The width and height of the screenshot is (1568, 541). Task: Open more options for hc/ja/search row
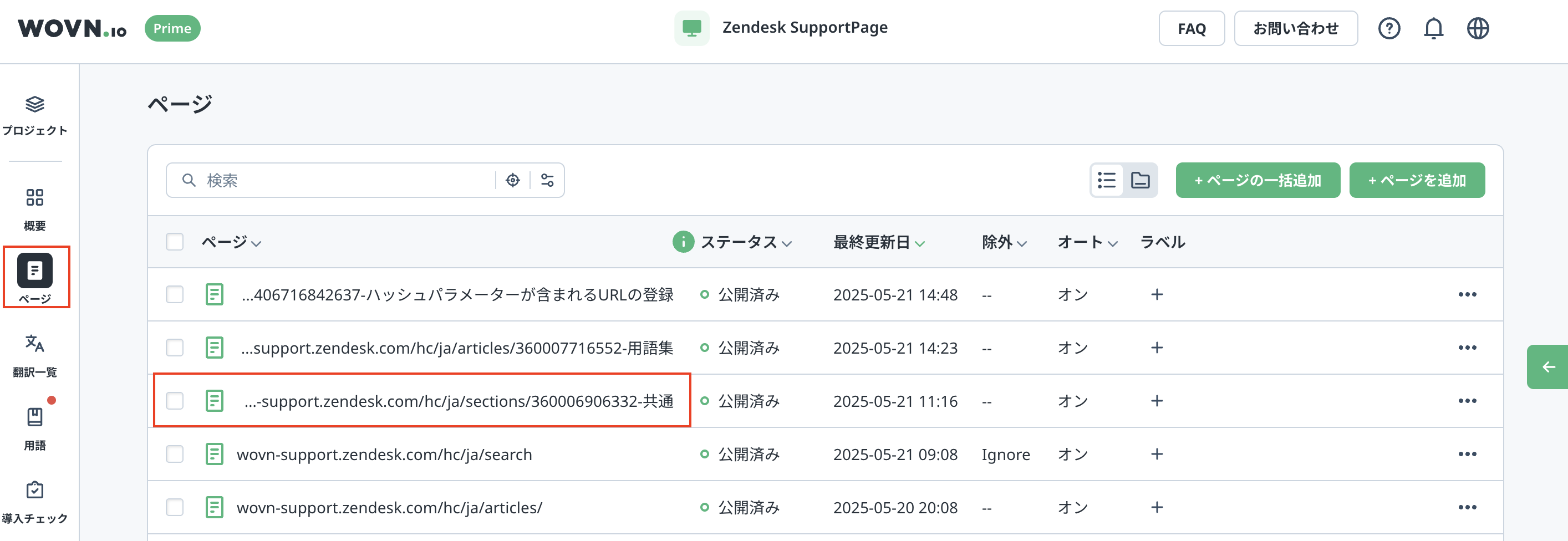pos(1467,454)
